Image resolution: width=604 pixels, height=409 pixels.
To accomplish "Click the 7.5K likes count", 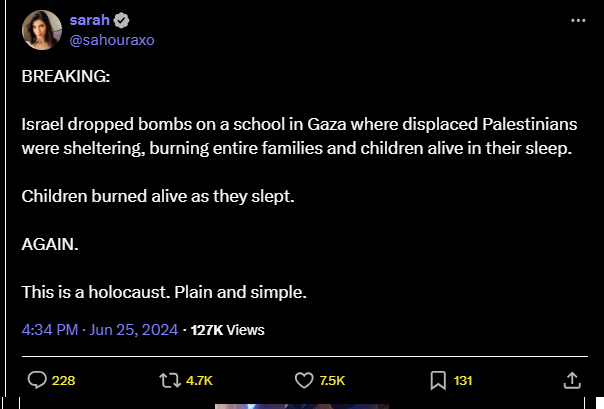I will [333, 380].
